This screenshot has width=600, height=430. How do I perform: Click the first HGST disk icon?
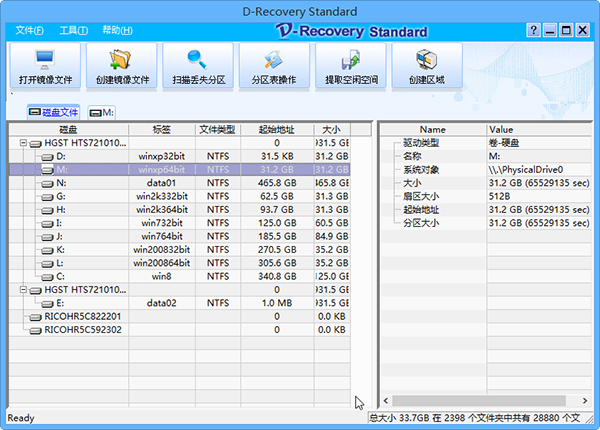pyautogui.click(x=36, y=143)
